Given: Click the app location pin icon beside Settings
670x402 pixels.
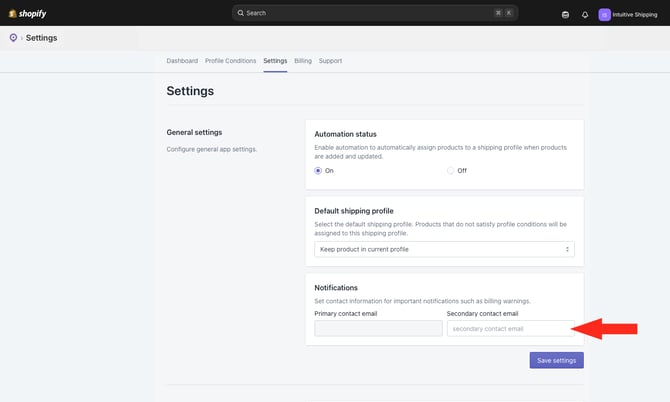Looking at the screenshot, I should [13, 38].
